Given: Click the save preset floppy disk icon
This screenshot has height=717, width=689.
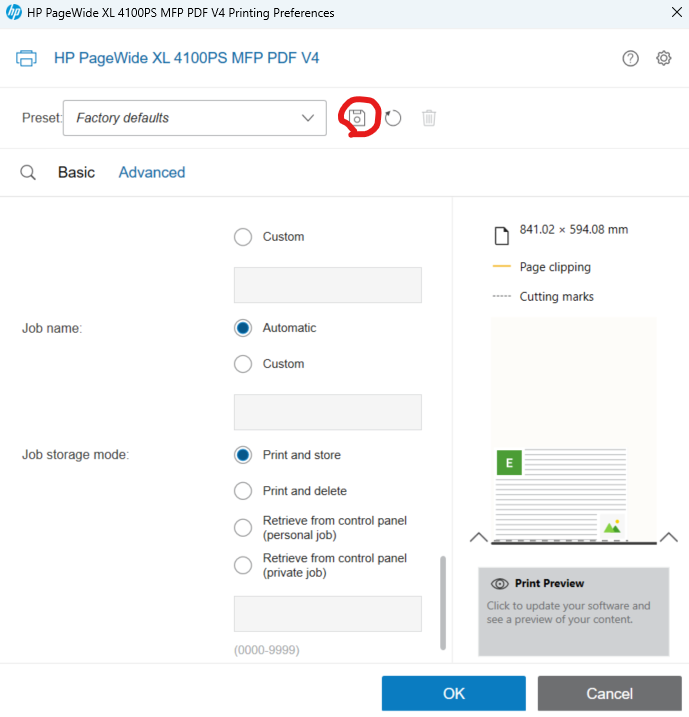Looking at the screenshot, I should coord(357,118).
